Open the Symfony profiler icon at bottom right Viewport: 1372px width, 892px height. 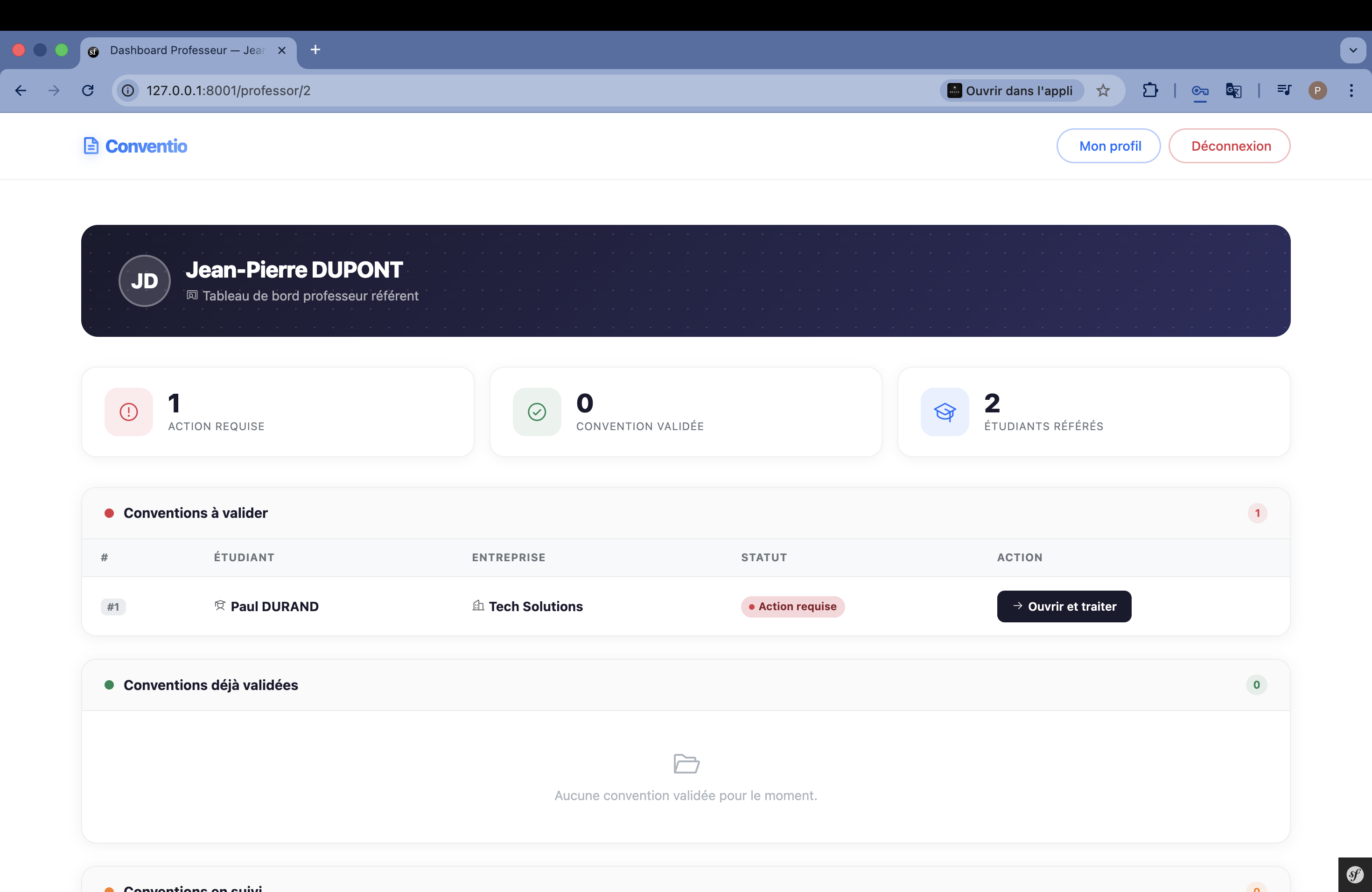click(1354, 874)
